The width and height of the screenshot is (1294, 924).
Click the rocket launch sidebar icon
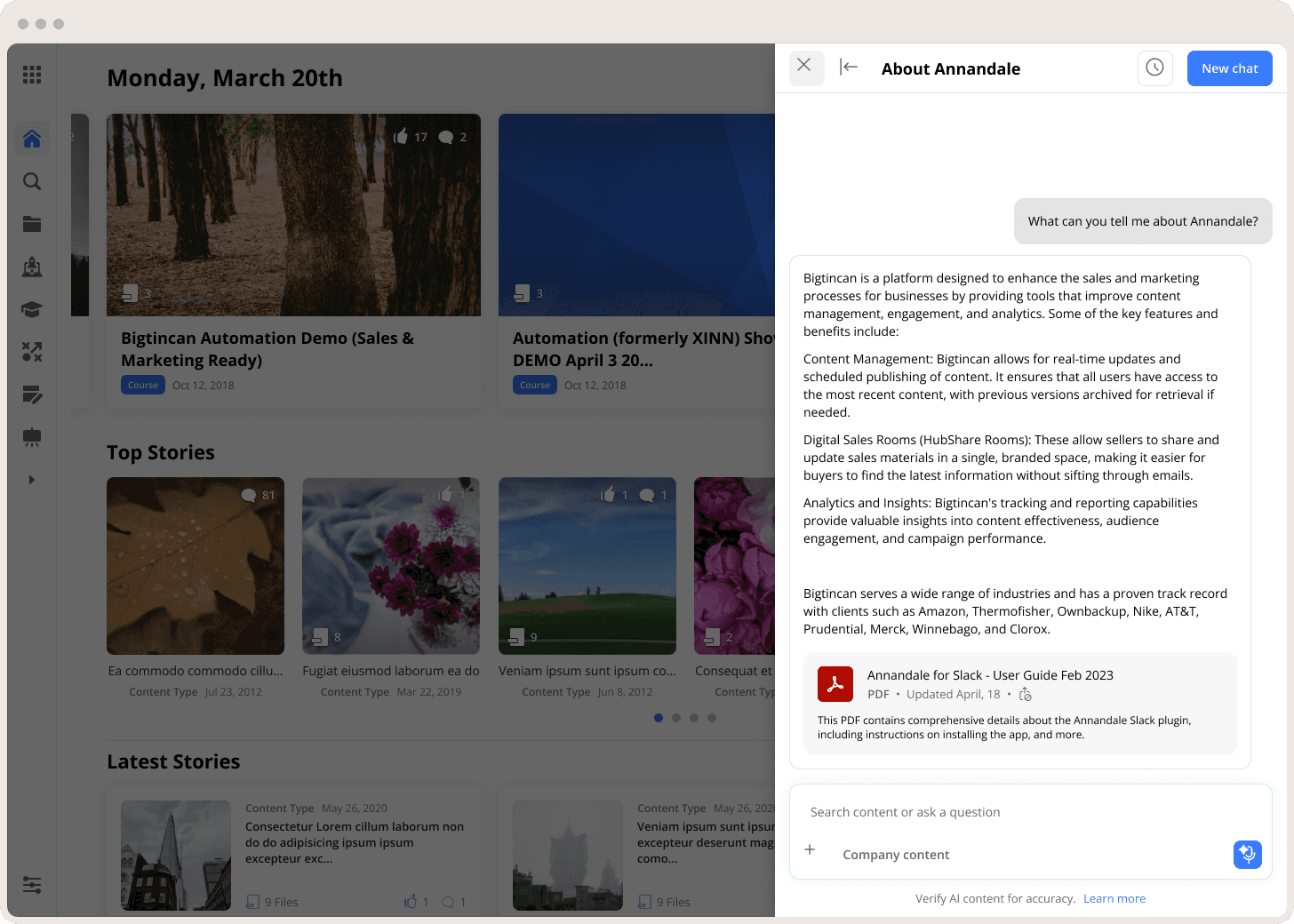click(32, 267)
